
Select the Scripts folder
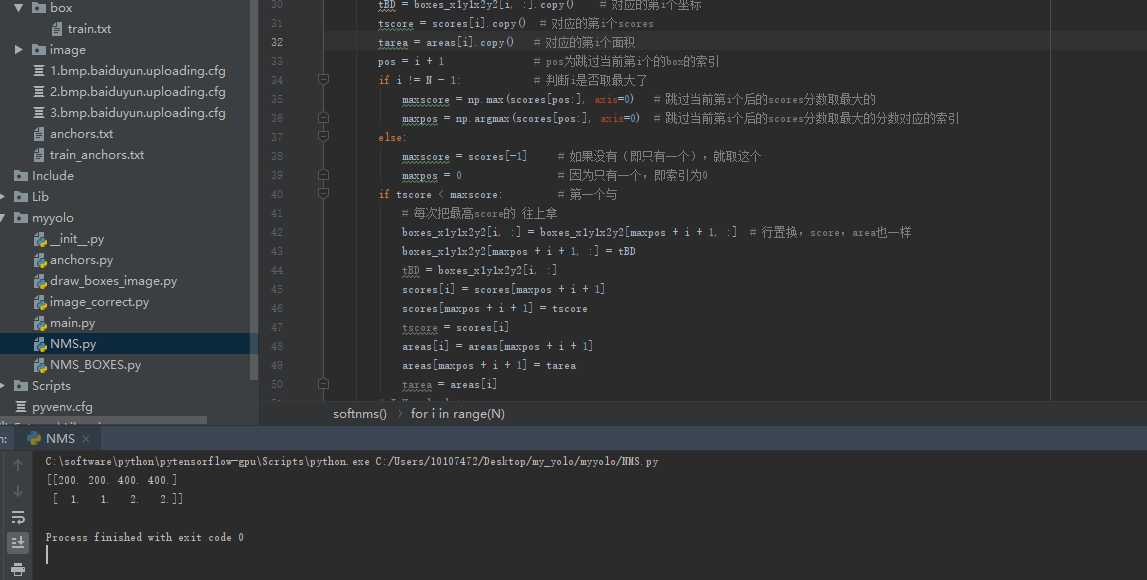pyautogui.click(x=51, y=385)
